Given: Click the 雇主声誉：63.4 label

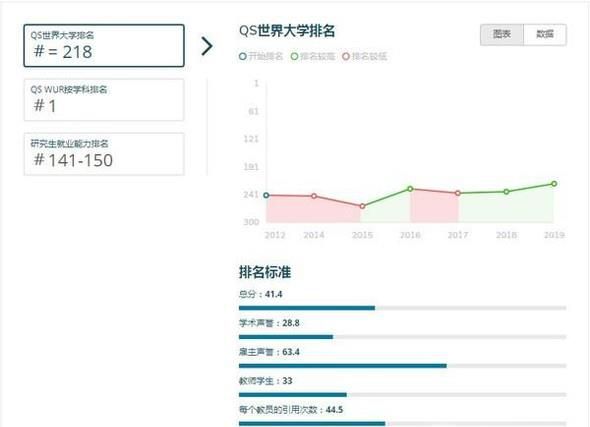Looking at the screenshot, I should pyautogui.click(x=269, y=352).
